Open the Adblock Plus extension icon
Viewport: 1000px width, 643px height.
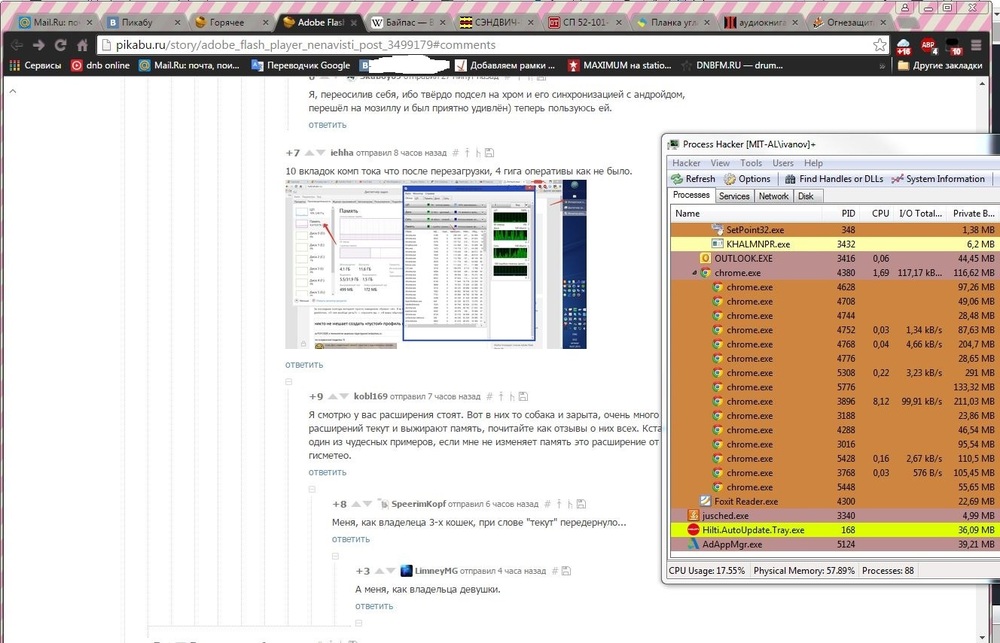tap(928, 46)
